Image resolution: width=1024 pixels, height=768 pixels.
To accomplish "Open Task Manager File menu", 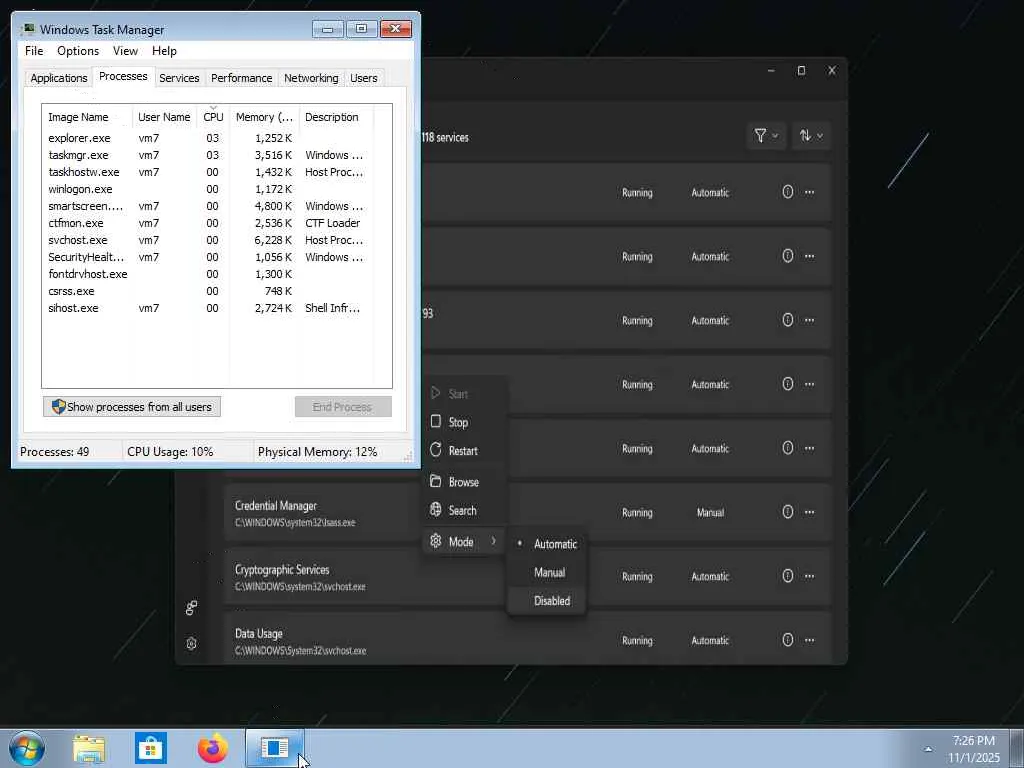I will coord(34,51).
